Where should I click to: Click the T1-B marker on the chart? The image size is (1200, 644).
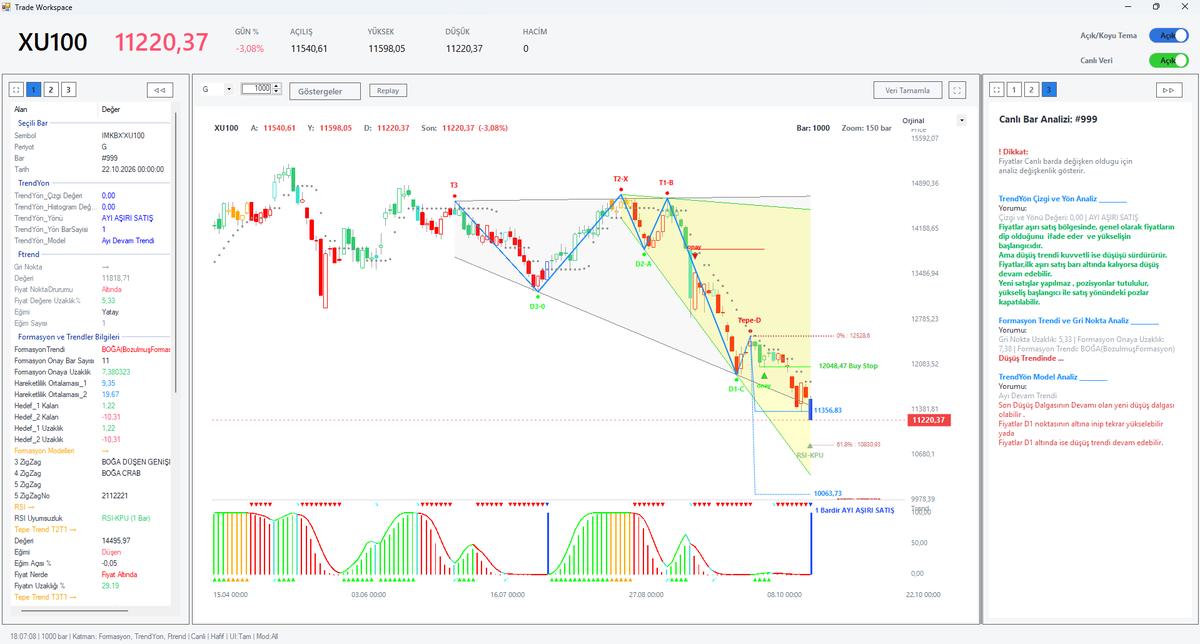tap(666, 182)
